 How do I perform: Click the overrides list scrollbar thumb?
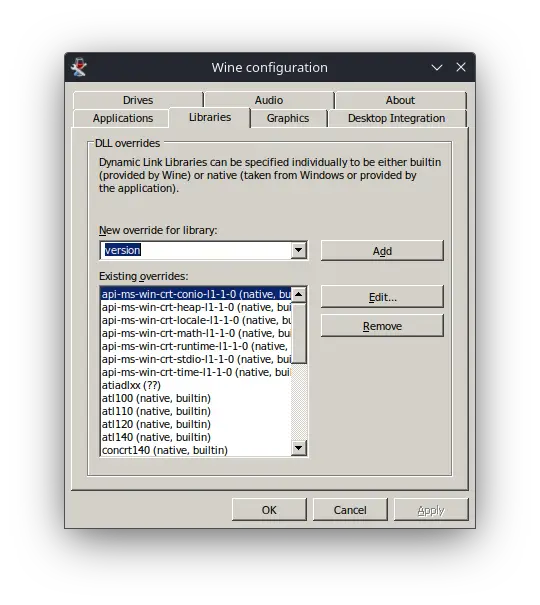click(299, 333)
